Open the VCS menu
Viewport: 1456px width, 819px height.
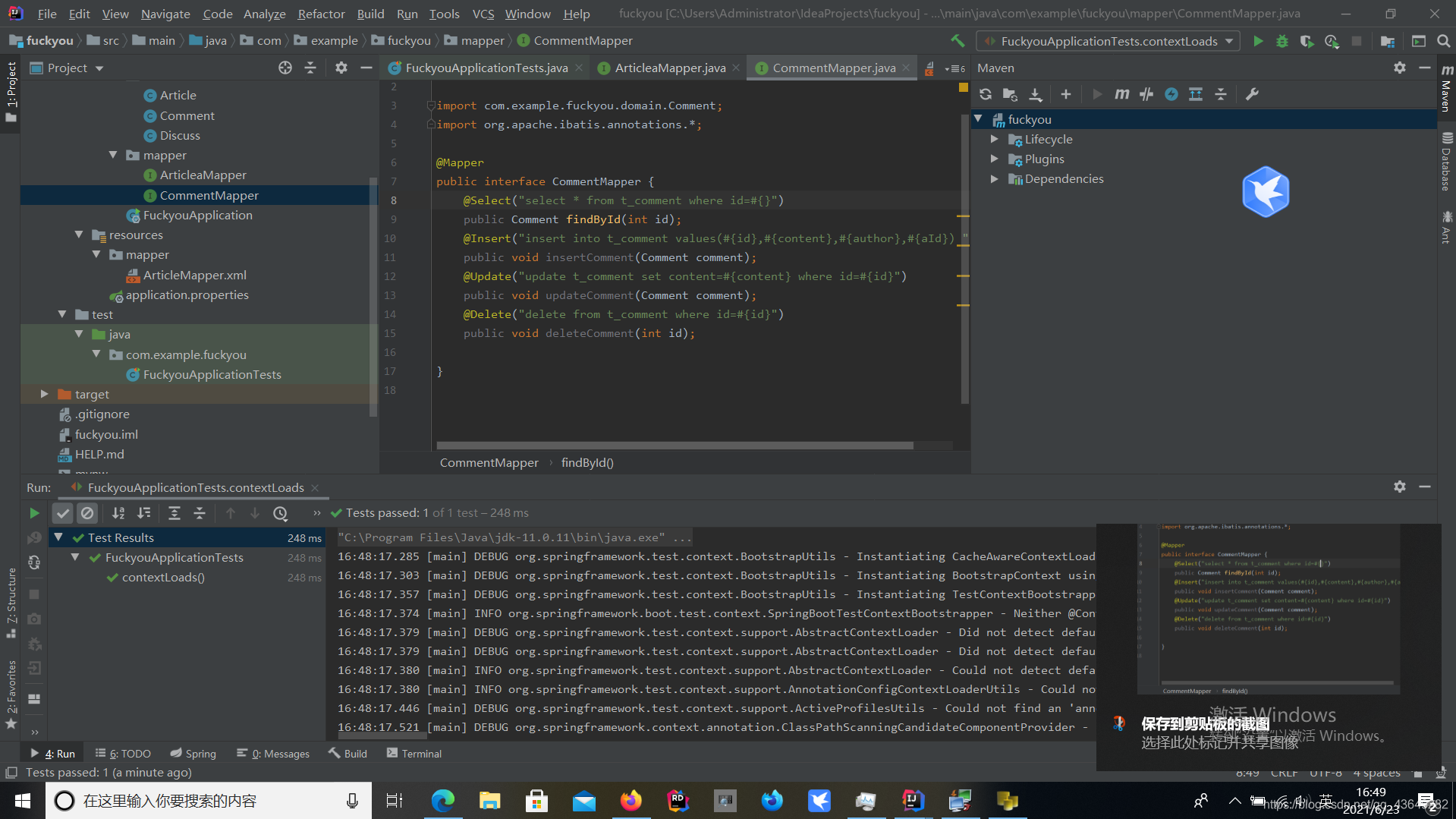[x=483, y=14]
